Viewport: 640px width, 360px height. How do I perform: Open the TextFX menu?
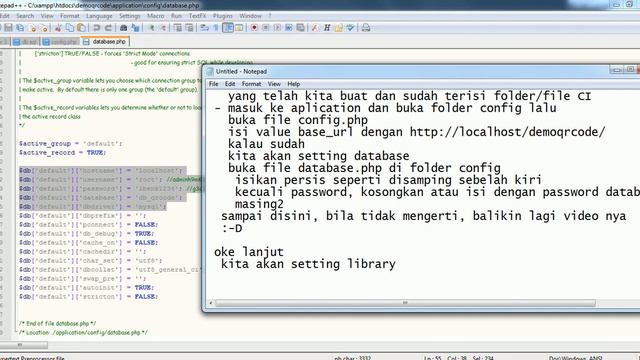pyautogui.click(x=197, y=16)
